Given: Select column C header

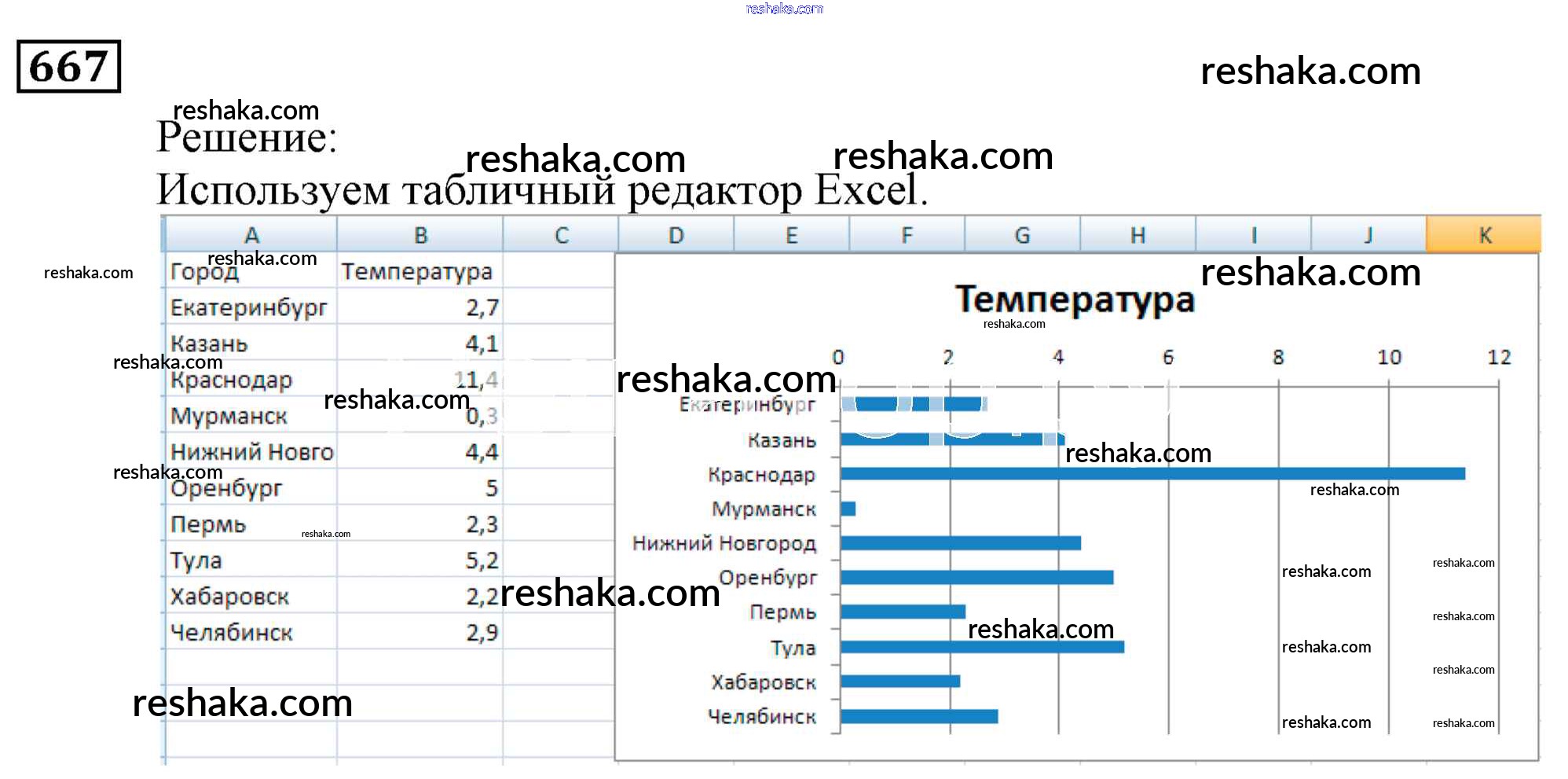Looking at the screenshot, I should (561, 235).
